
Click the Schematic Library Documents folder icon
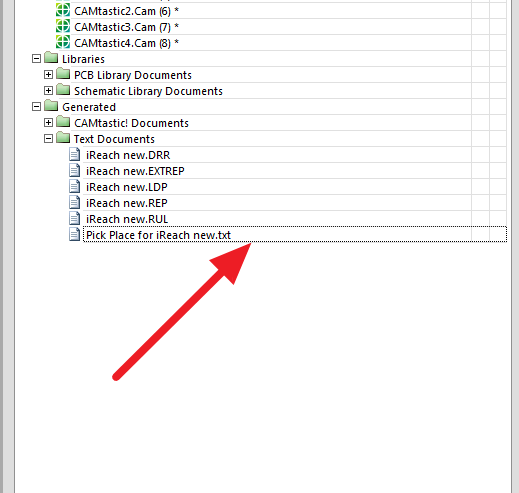[x=63, y=90]
